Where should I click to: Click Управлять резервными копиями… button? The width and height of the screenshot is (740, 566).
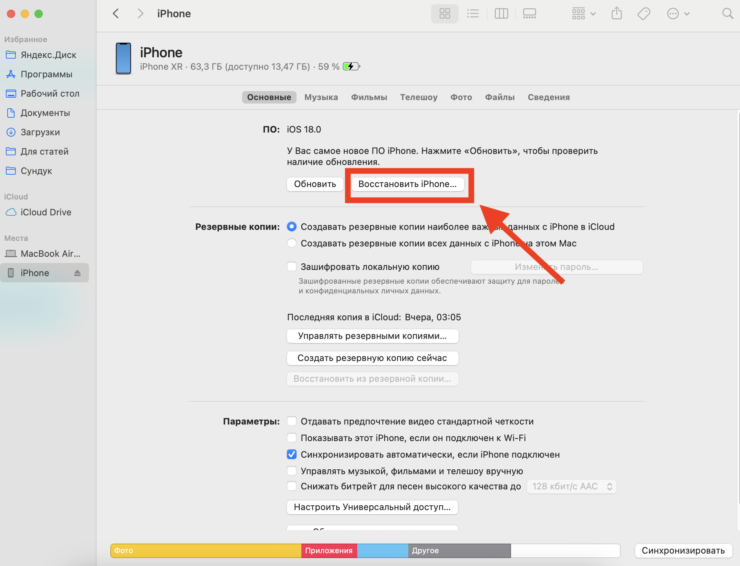click(372, 336)
